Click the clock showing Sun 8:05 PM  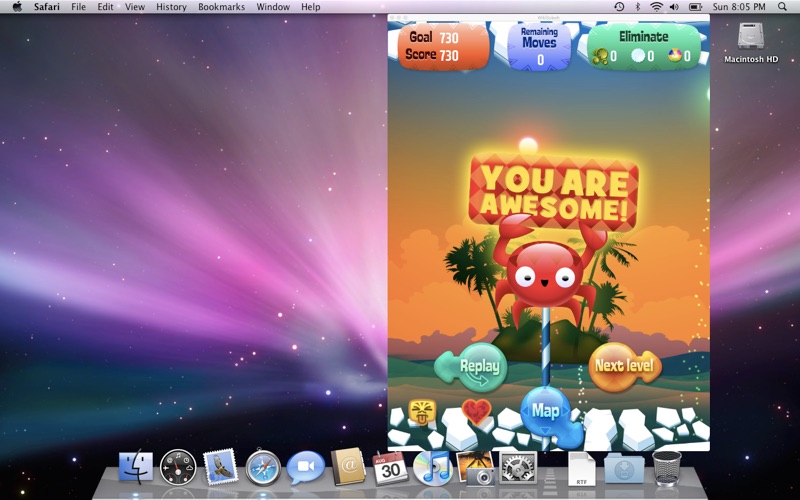(x=739, y=7)
